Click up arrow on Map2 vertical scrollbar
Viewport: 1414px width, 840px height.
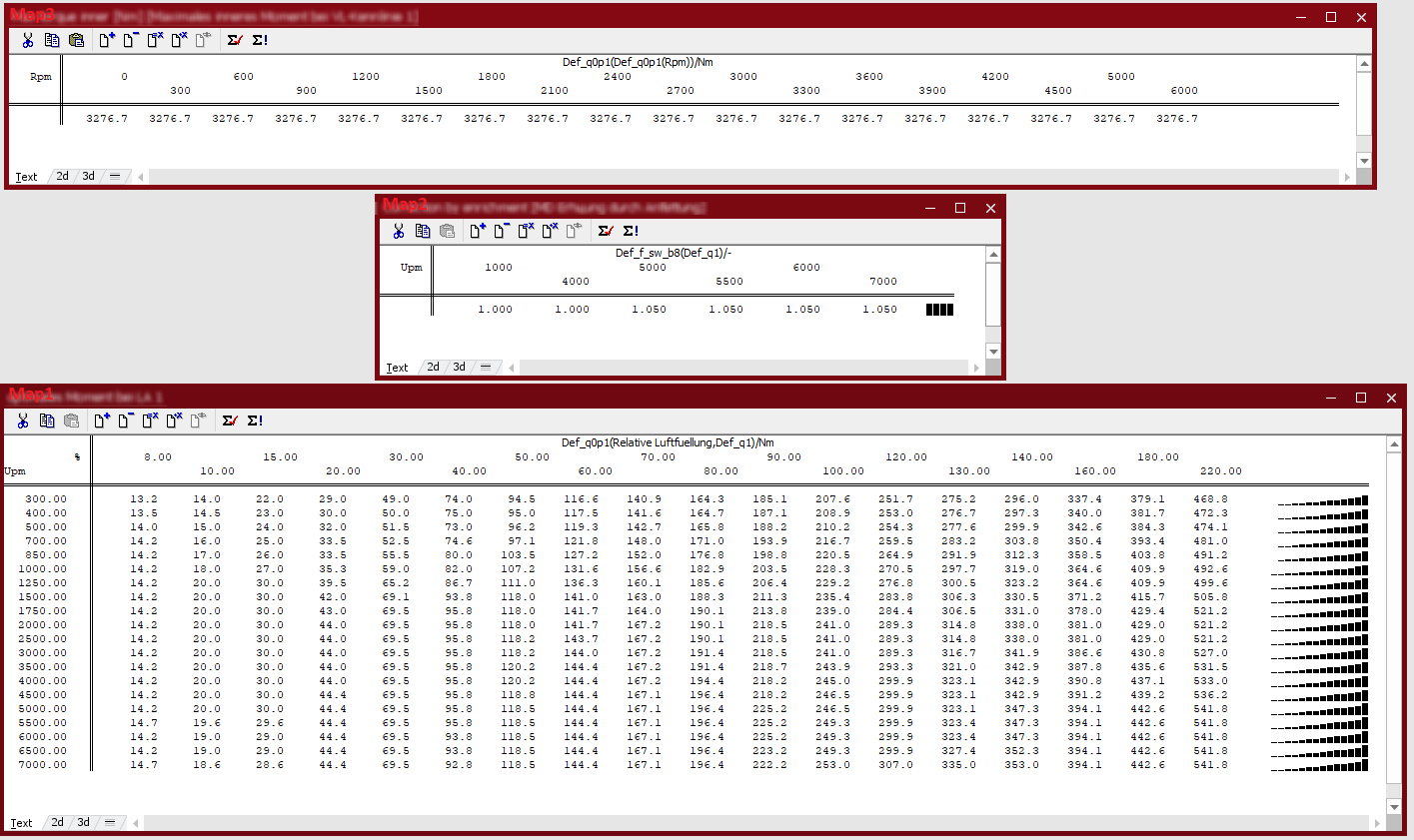pyautogui.click(x=993, y=255)
